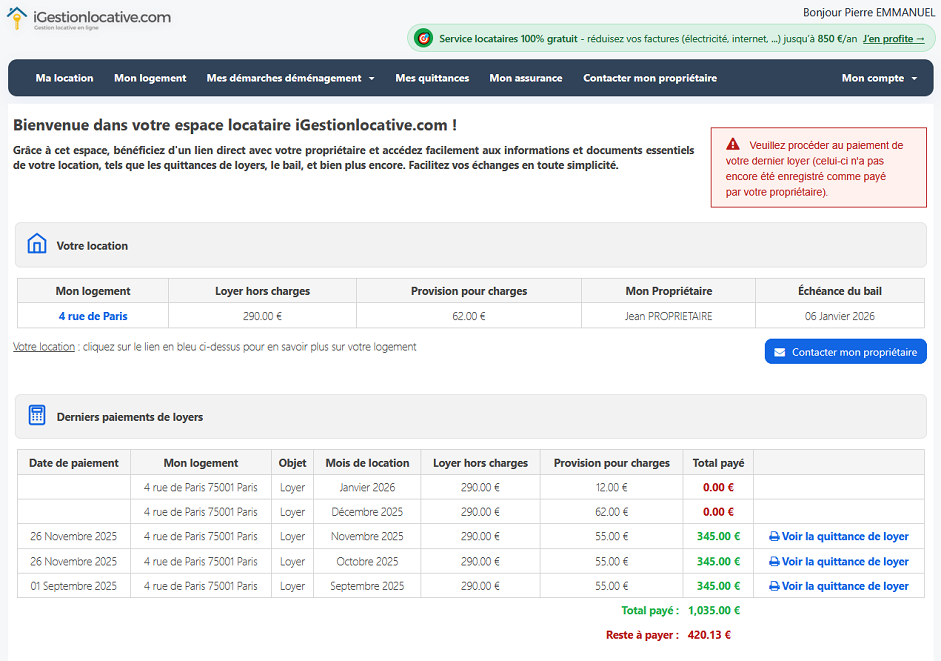The height and width of the screenshot is (661, 941).
Task: Click the Décembre 2025 month cell
Action: coord(367,512)
